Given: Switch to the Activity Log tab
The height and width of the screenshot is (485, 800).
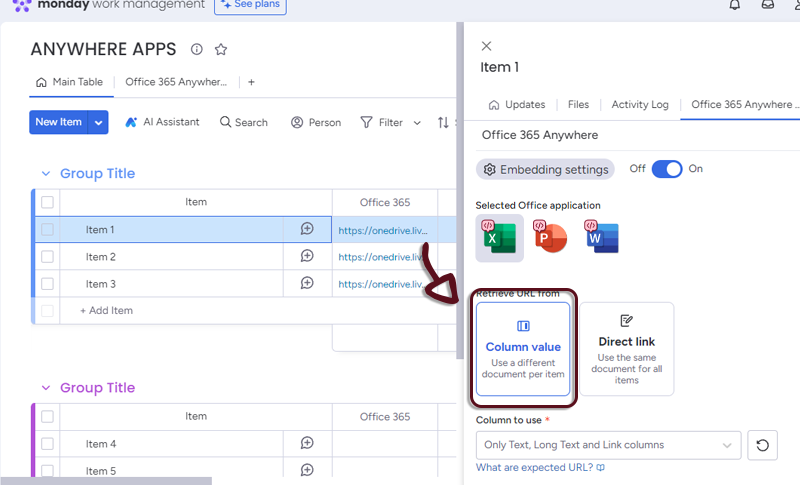Looking at the screenshot, I should coord(639,104).
